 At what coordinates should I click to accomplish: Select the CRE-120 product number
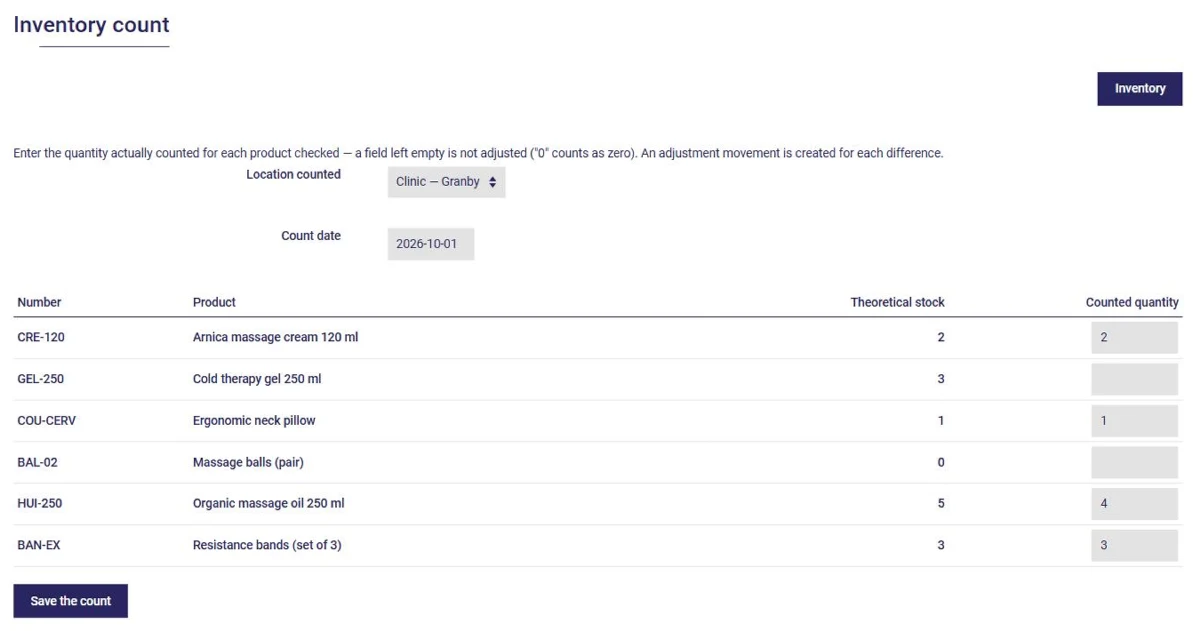click(41, 337)
